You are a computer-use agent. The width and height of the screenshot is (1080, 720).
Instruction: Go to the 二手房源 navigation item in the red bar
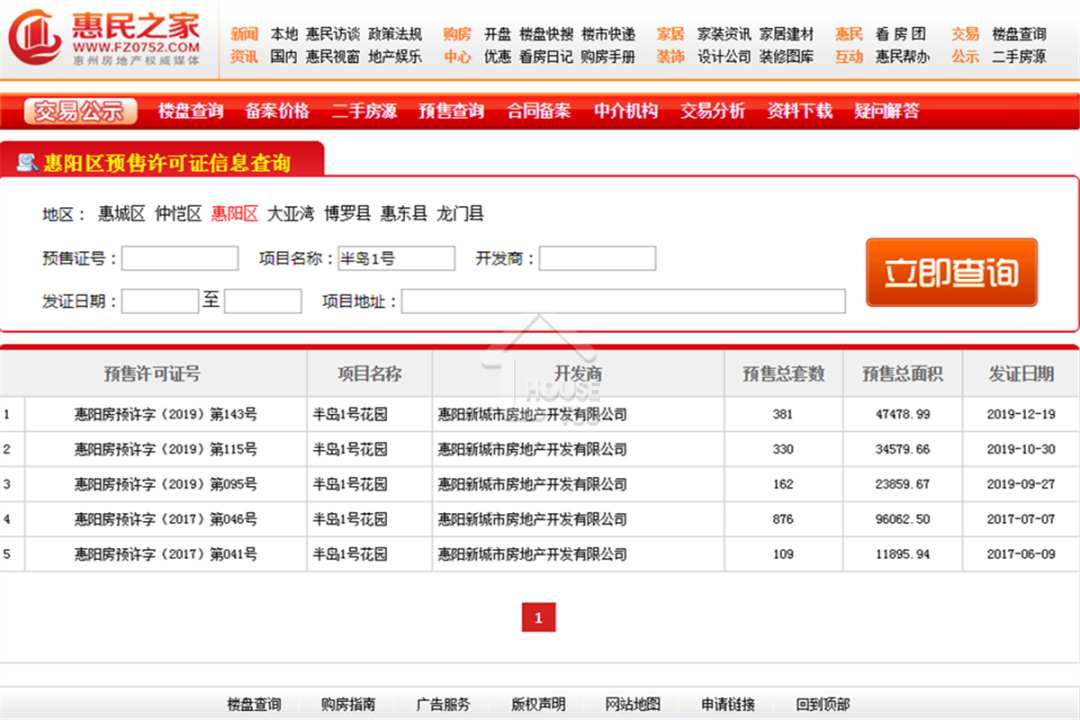tap(364, 111)
